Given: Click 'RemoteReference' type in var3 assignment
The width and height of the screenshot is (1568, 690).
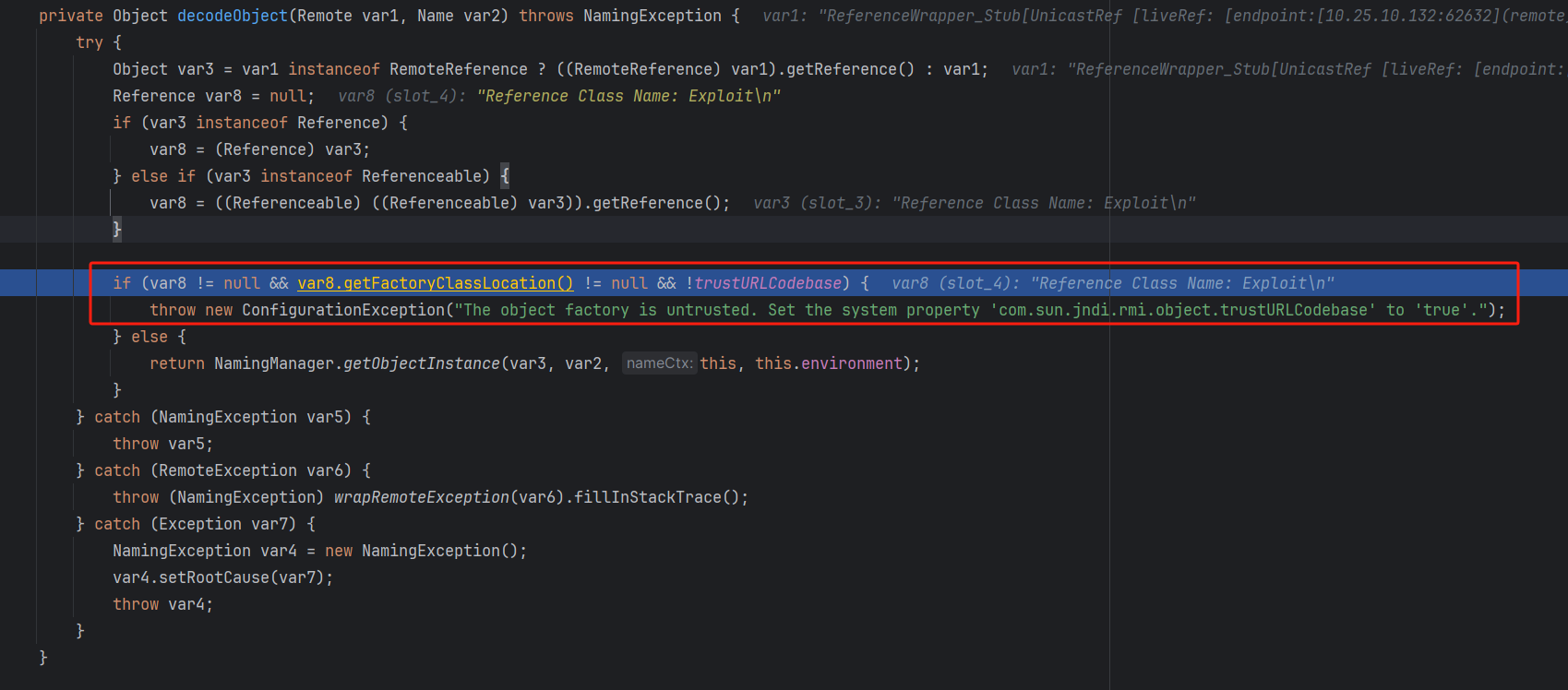Looking at the screenshot, I should point(459,69).
